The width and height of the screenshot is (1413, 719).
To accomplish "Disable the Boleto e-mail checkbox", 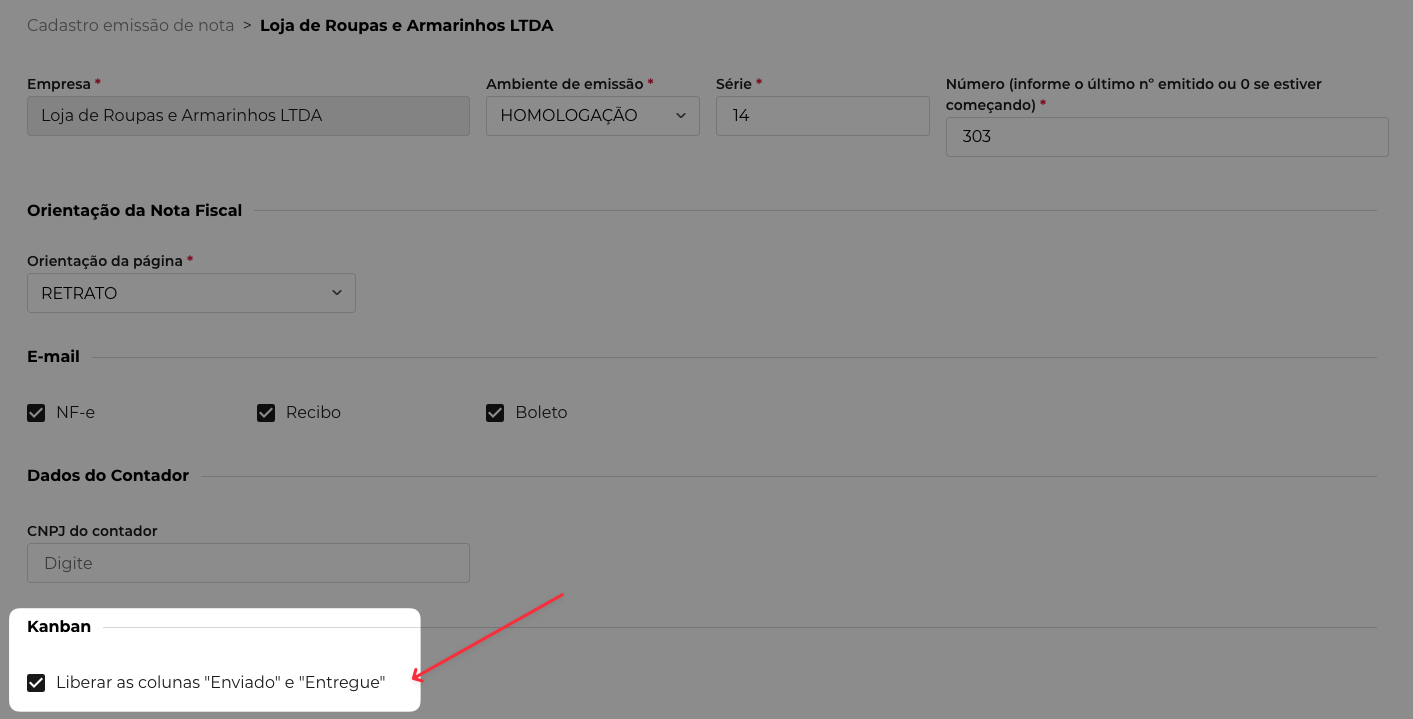I will coord(495,413).
